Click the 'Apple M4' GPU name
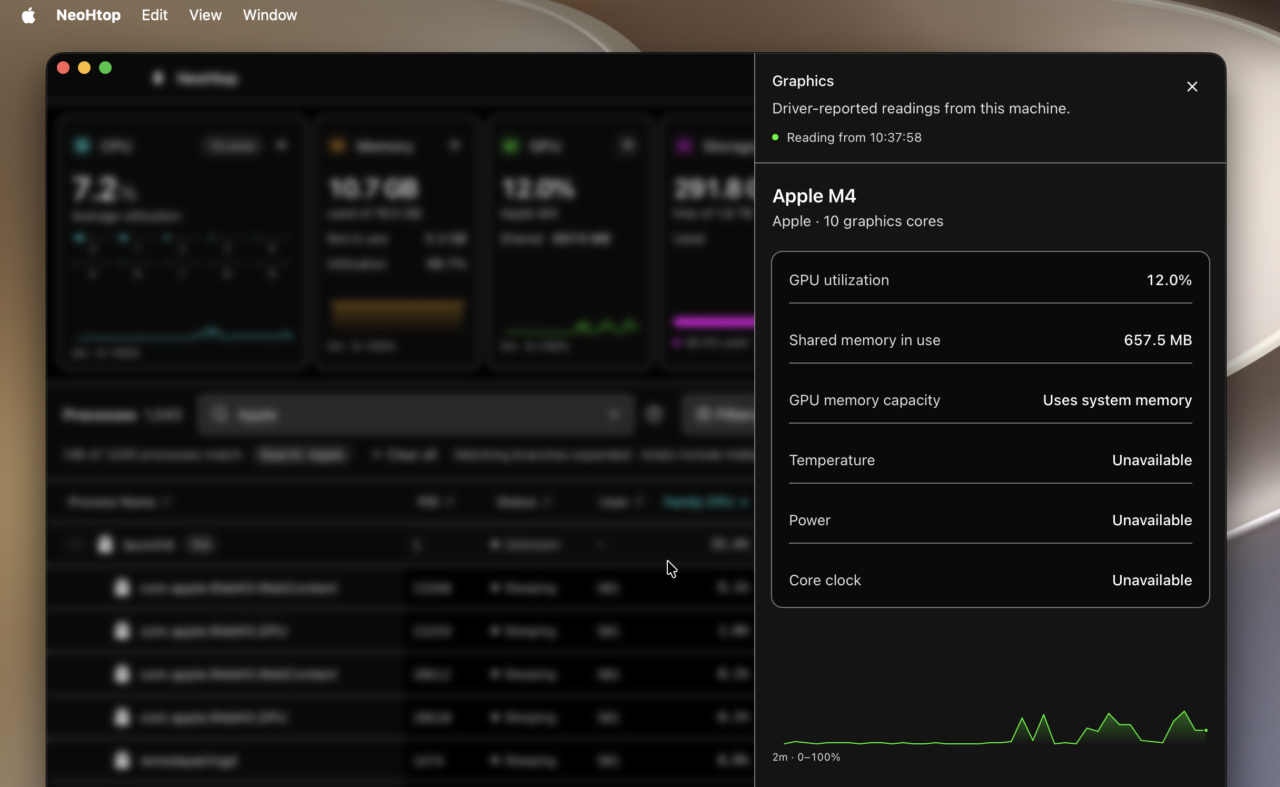The width and height of the screenshot is (1280, 787). pyautogui.click(x=814, y=196)
